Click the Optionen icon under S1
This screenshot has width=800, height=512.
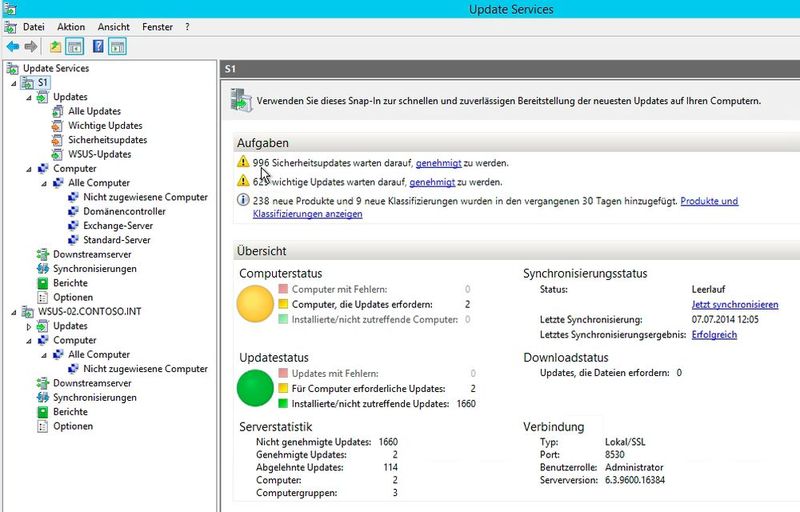[x=43, y=297]
